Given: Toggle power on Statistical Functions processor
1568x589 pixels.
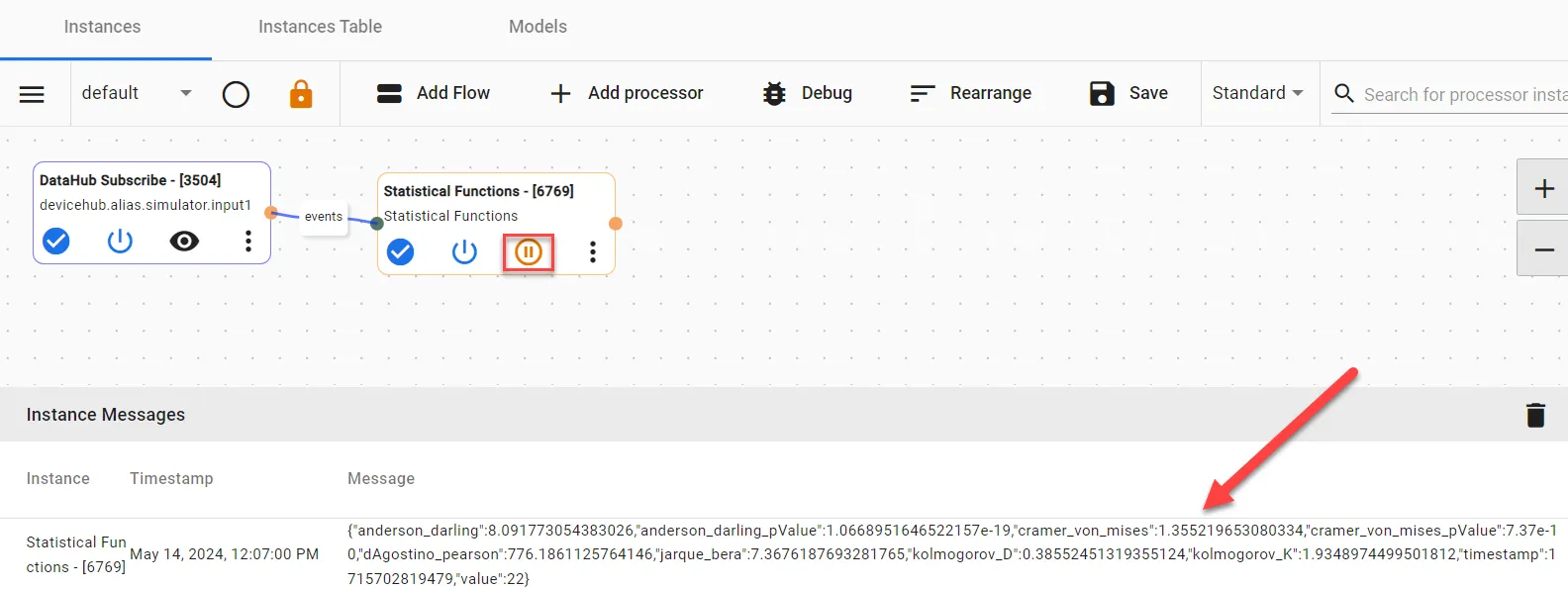Looking at the screenshot, I should click(464, 252).
